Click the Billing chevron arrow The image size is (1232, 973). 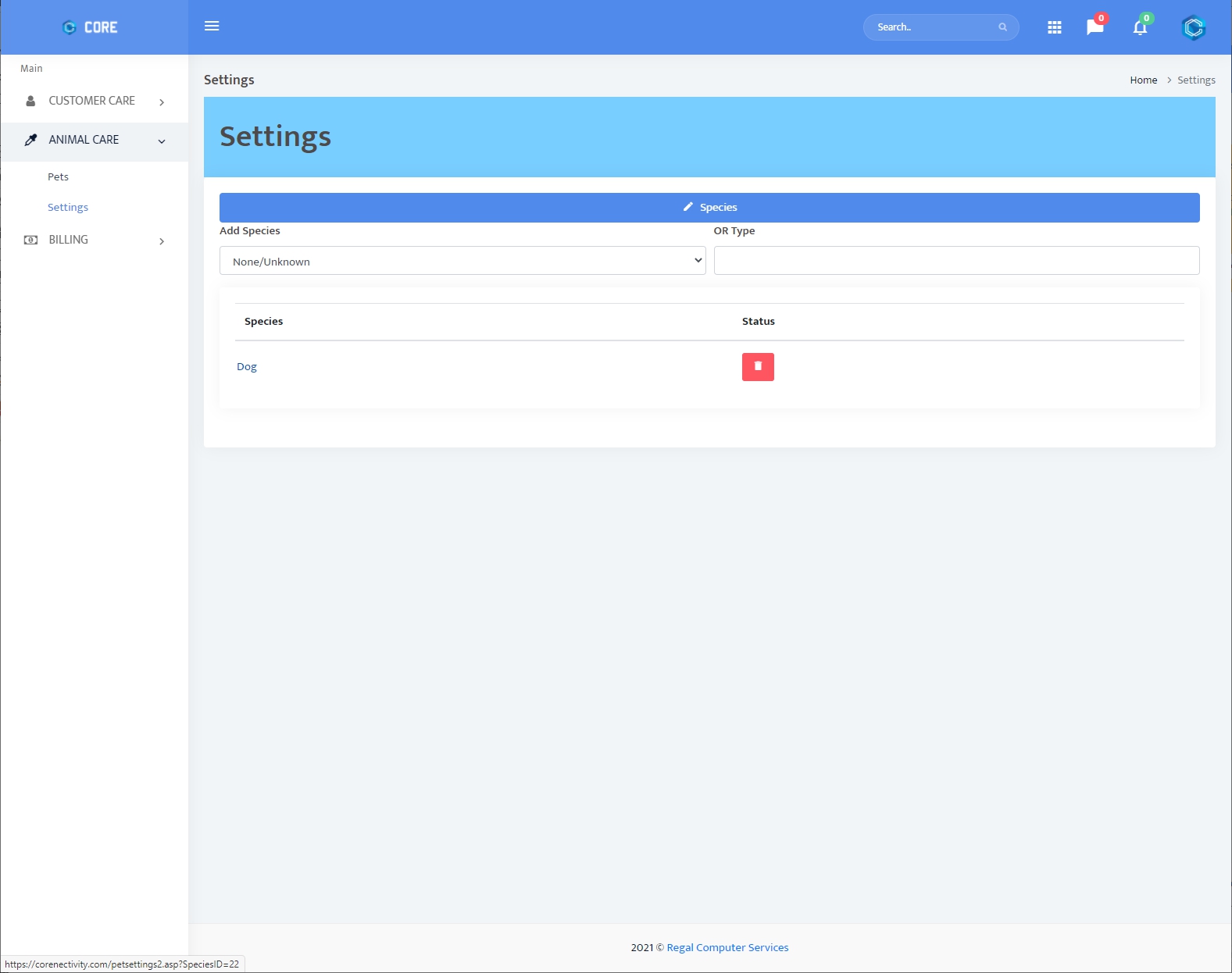[162, 241]
